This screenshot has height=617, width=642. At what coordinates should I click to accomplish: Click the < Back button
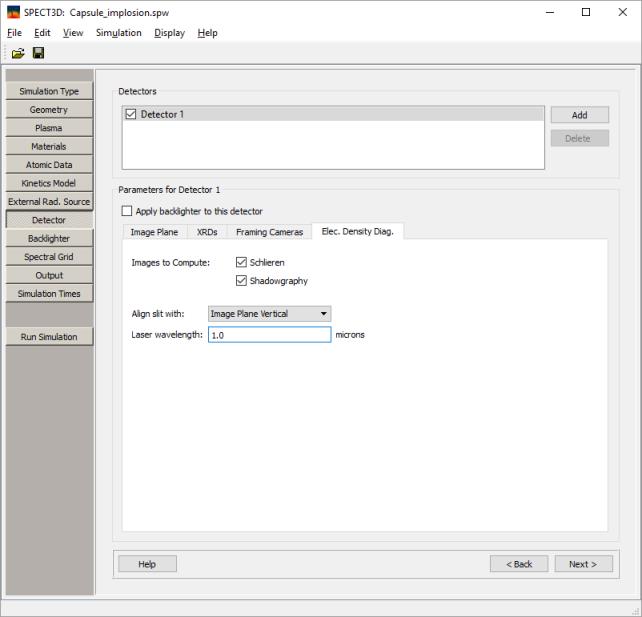(519, 564)
